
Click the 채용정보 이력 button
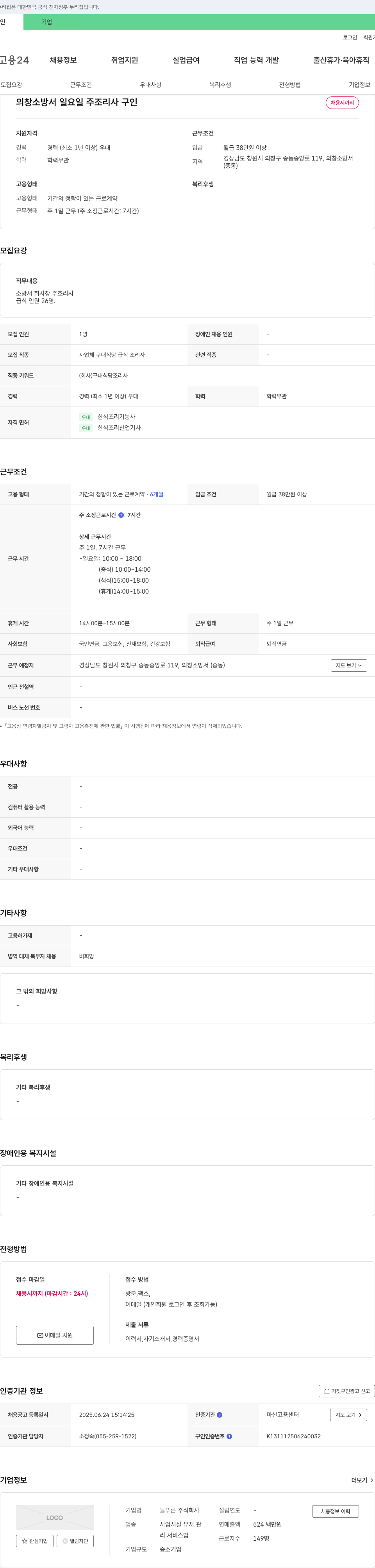336,1511
